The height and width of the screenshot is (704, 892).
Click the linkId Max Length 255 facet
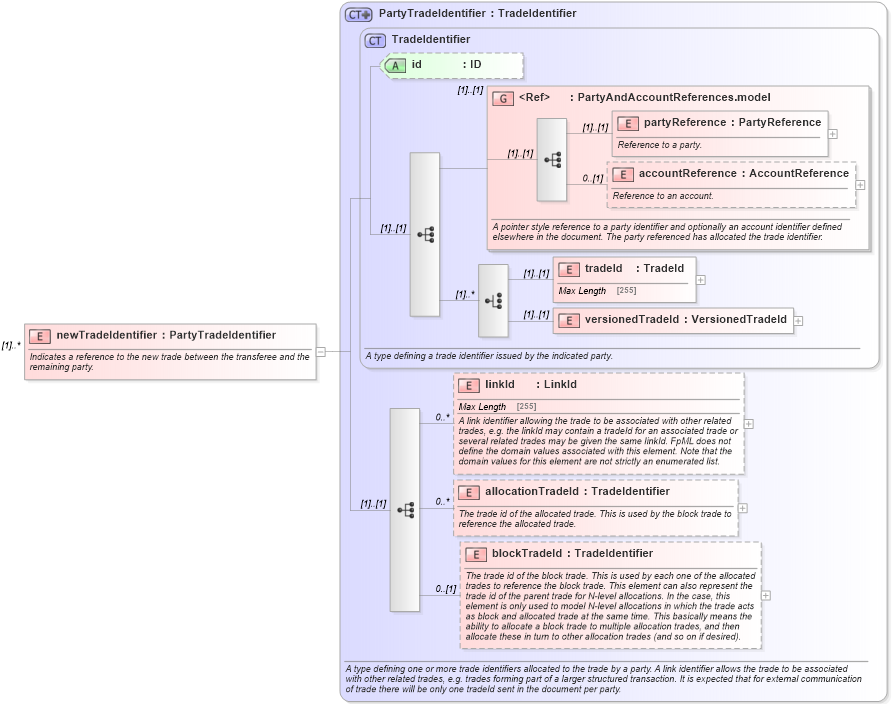[x=497, y=407]
